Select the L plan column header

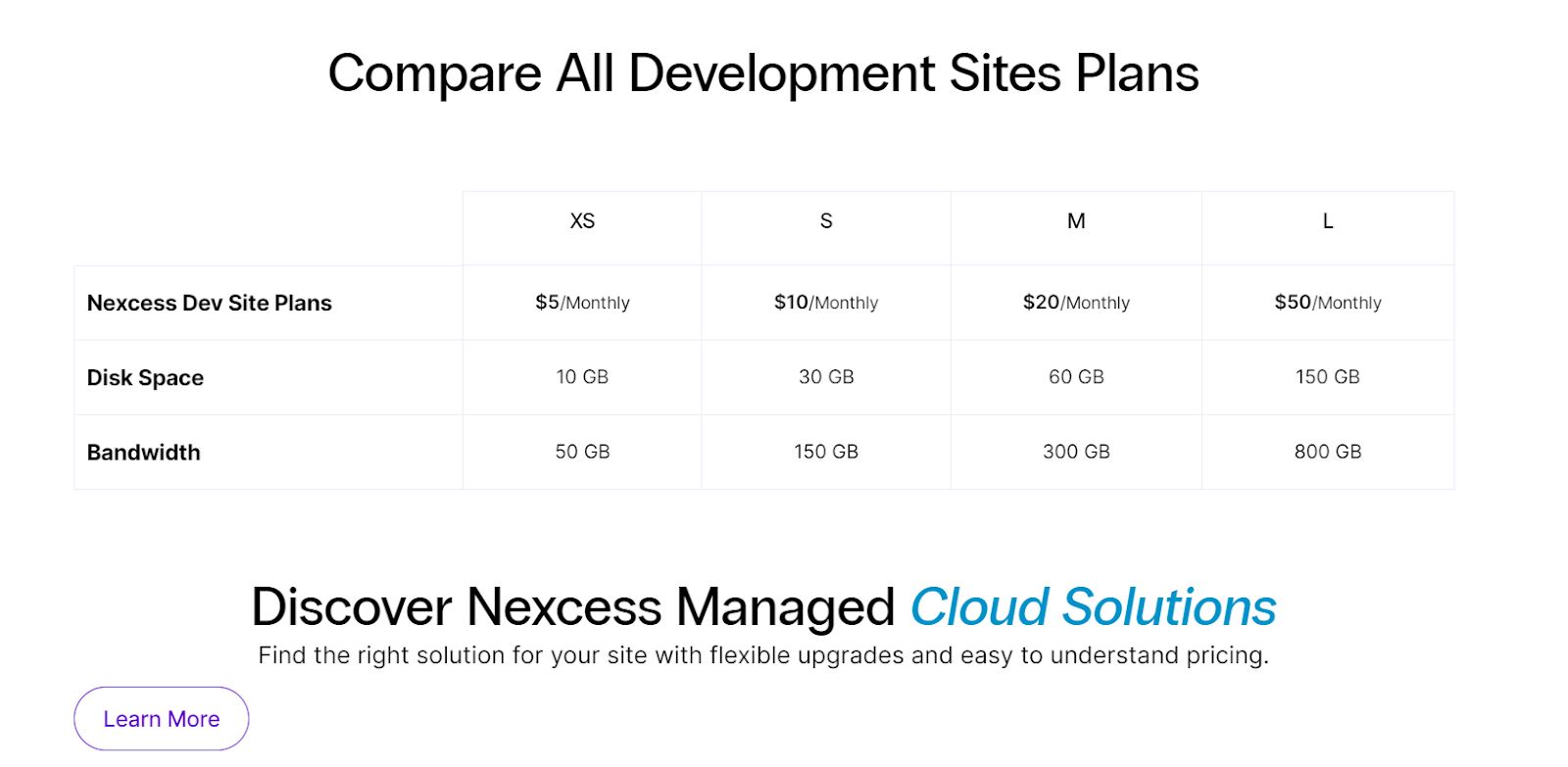pyautogui.click(x=1328, y=228)
